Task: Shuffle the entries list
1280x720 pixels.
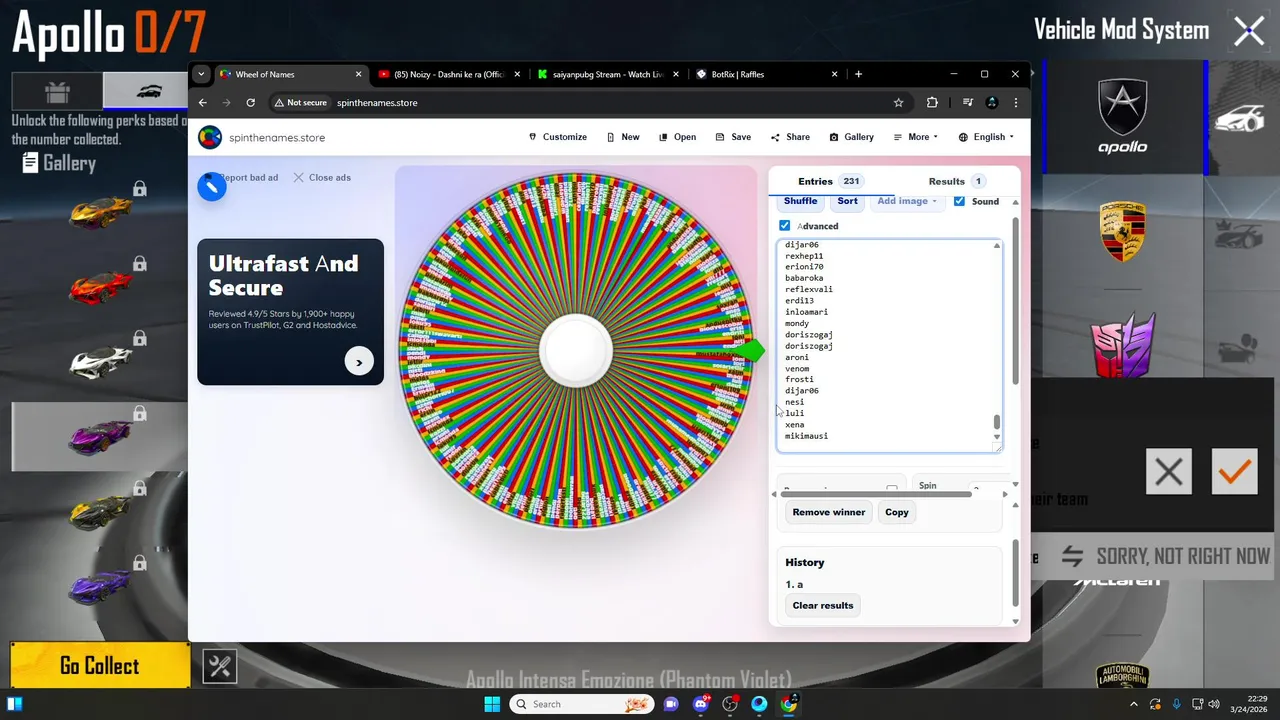Action: 800,201
